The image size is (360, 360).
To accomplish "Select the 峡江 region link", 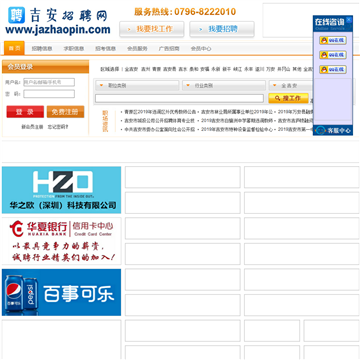I will click(237, 69).
